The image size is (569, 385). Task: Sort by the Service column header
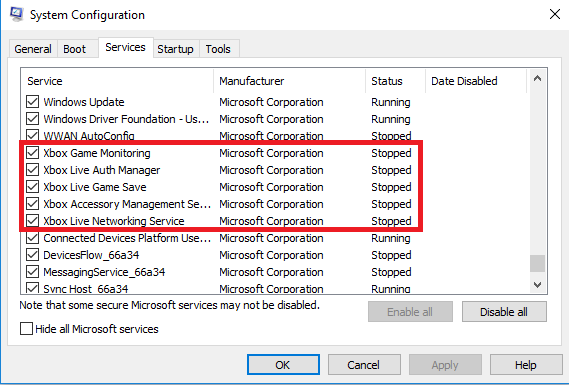pyautogui.click(x=118, y=81)
